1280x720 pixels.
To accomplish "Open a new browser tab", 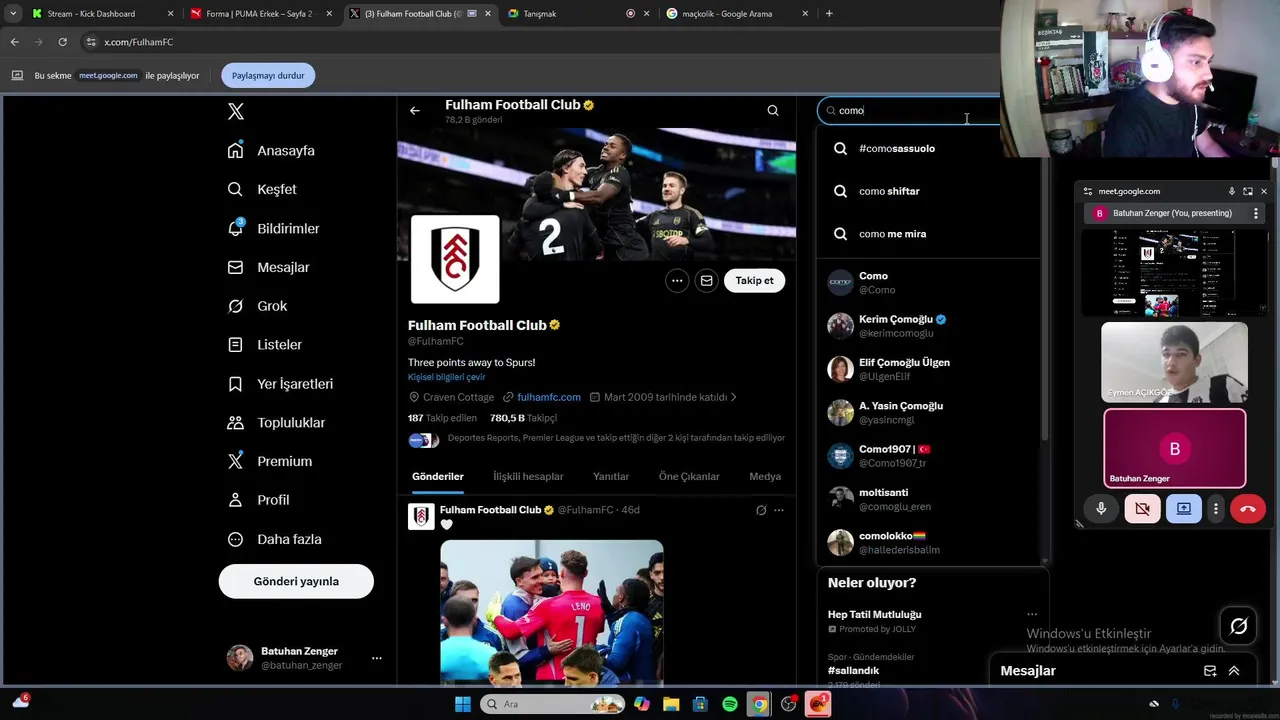I will point(829,13).
